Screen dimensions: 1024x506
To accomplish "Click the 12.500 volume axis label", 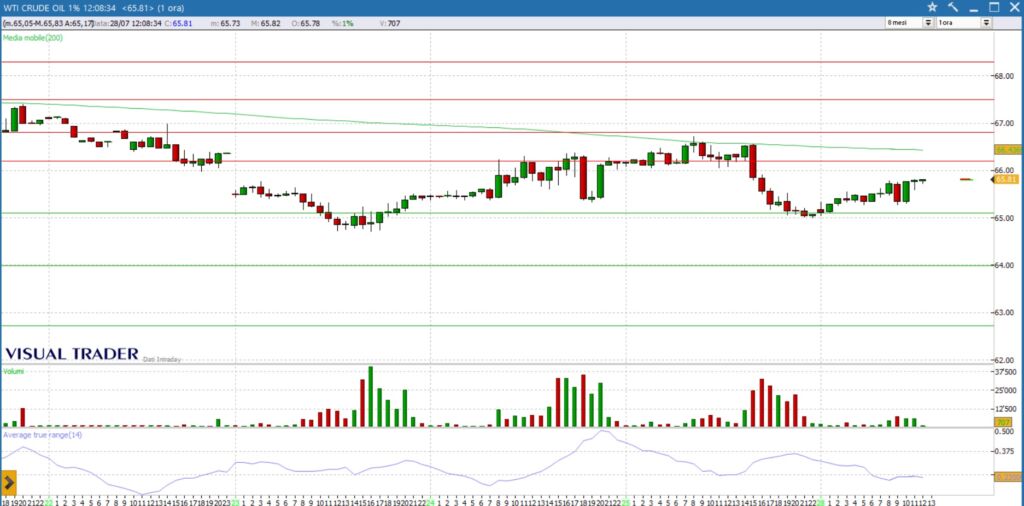I will click(x=1006, y=409).
